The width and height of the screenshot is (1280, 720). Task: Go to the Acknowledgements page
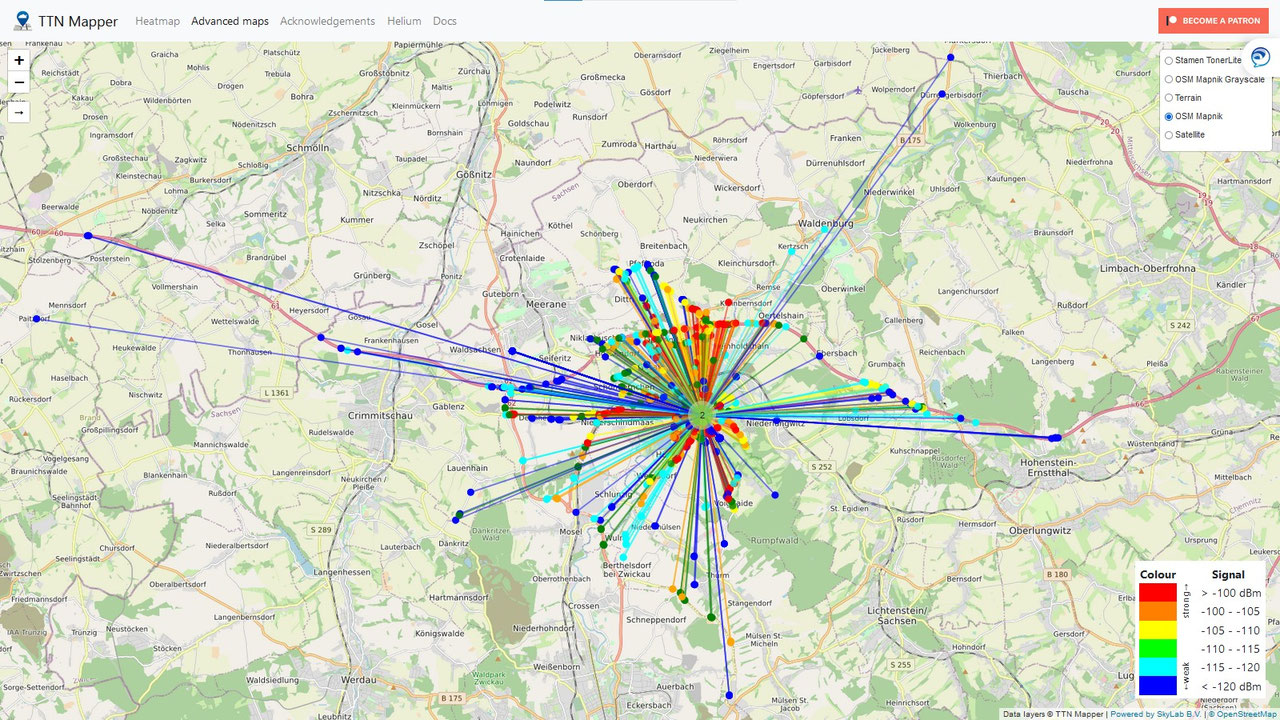point(327,21)
